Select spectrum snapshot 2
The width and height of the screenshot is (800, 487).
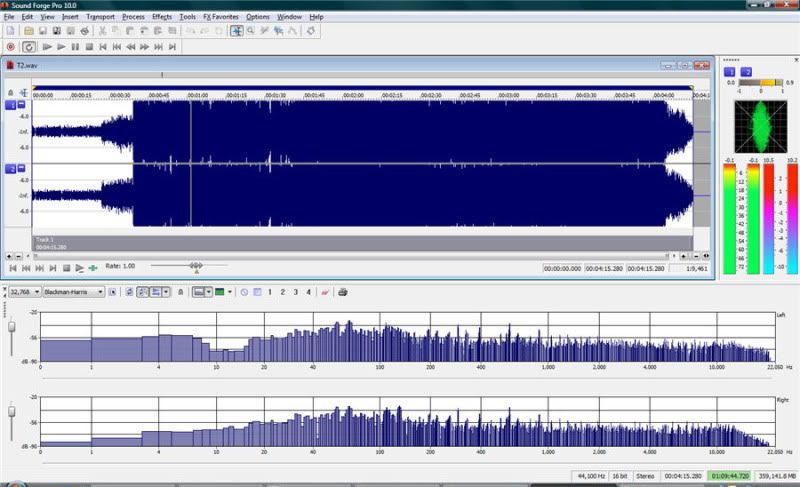(283, 292)
